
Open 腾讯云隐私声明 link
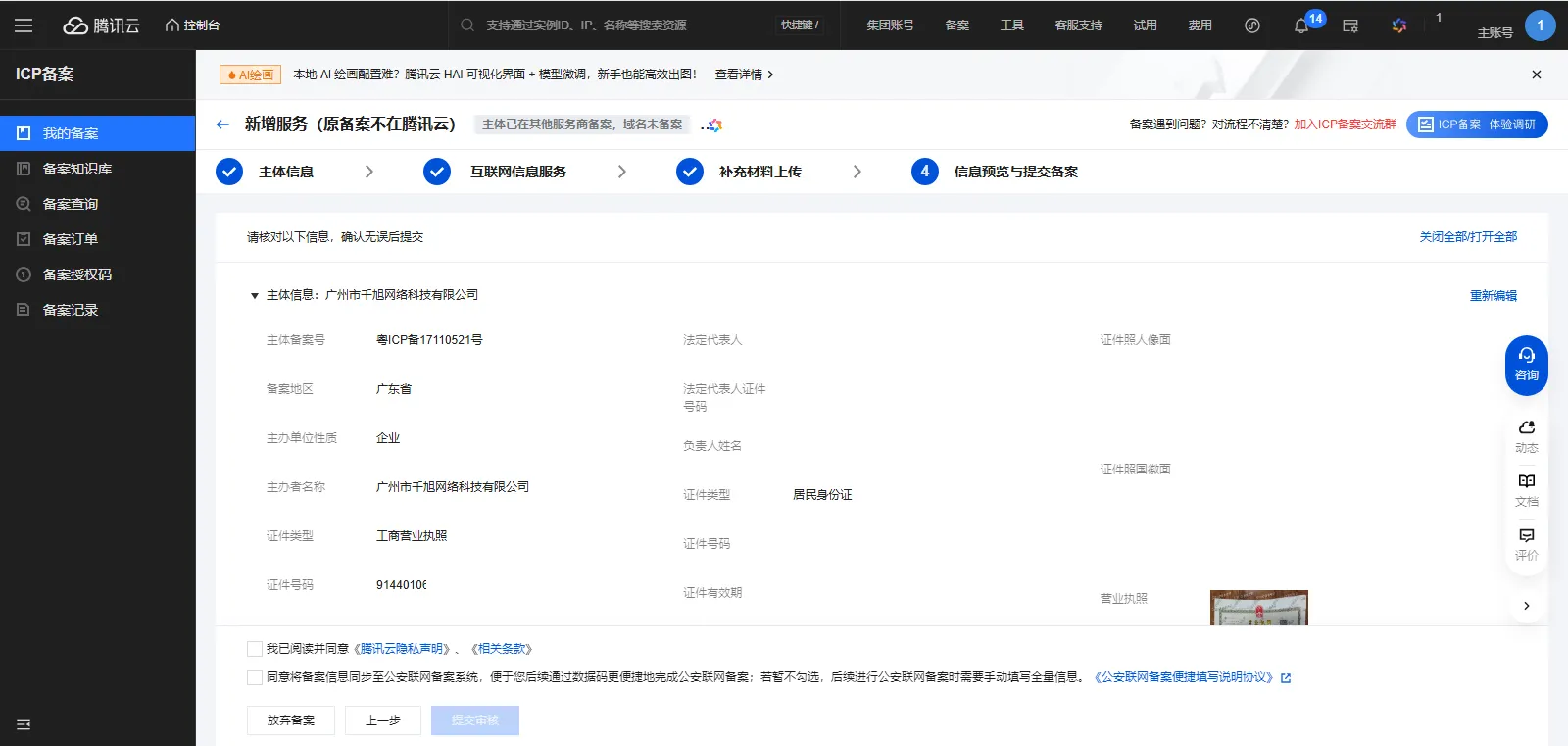(404, 649)
